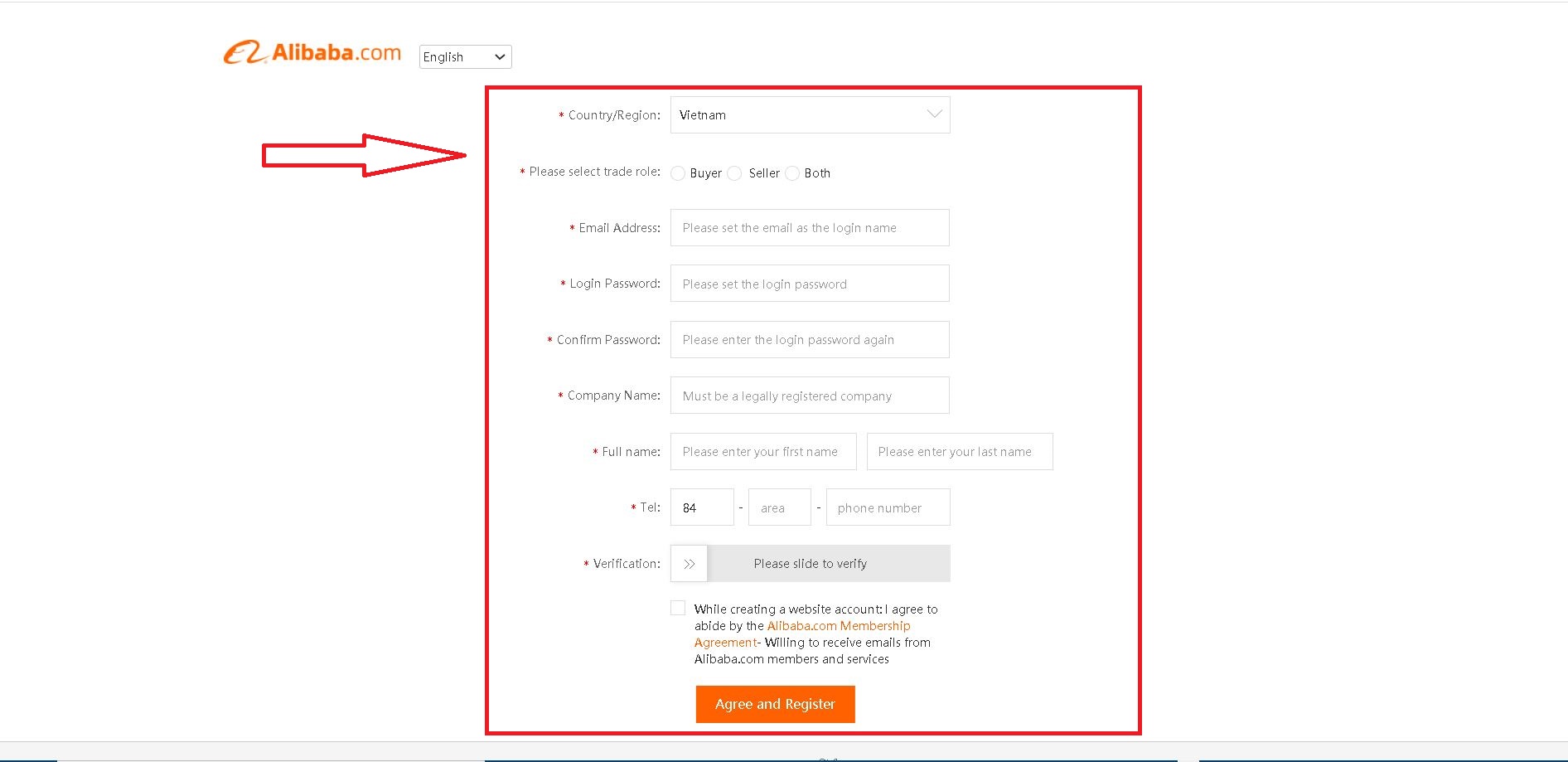This screenshot has width=1568, height=762.
Task: Open the Alibaba.com Membership Agreement link
Action: click(838, 626)
